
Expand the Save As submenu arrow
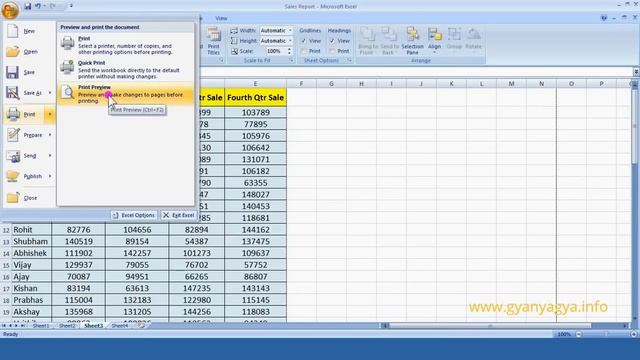50,93
